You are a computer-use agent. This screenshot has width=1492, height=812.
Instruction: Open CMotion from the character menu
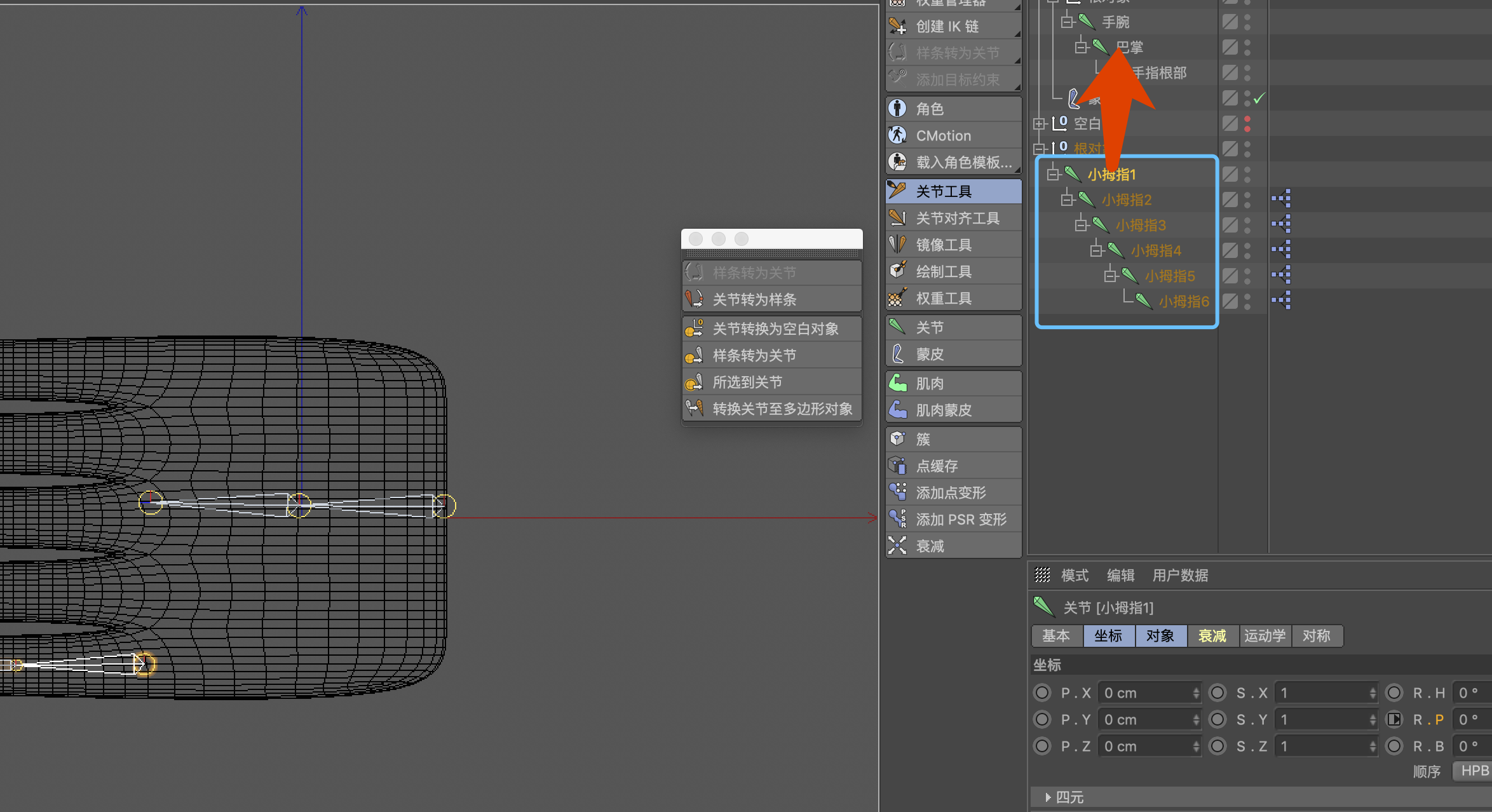(x=943, y=135)
